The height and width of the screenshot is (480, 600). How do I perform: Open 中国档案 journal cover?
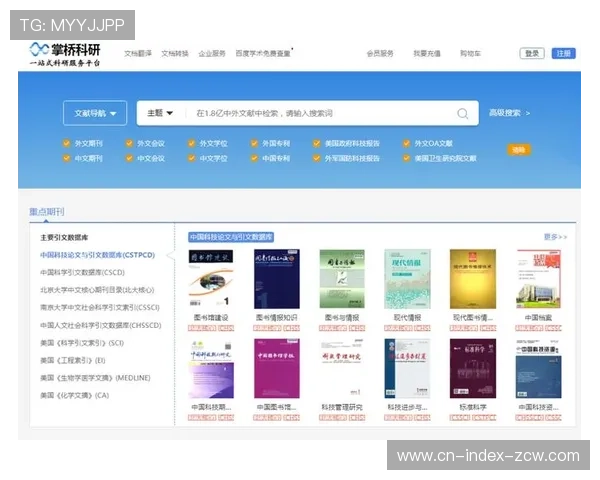pyautogui.click(x=538, y=279)
